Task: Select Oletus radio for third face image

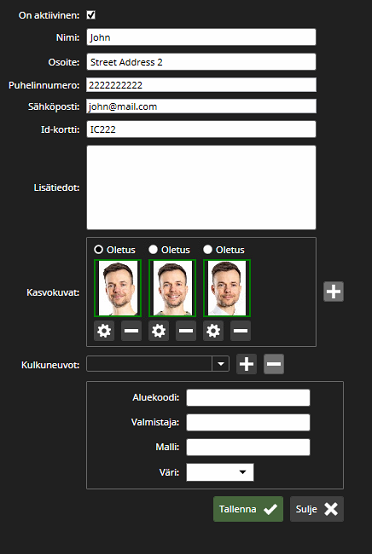Action: coord(208,249)
